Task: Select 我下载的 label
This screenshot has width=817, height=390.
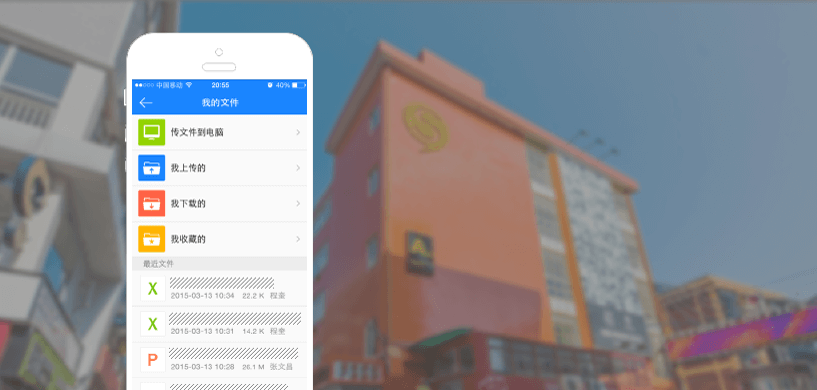Action: 188,203
